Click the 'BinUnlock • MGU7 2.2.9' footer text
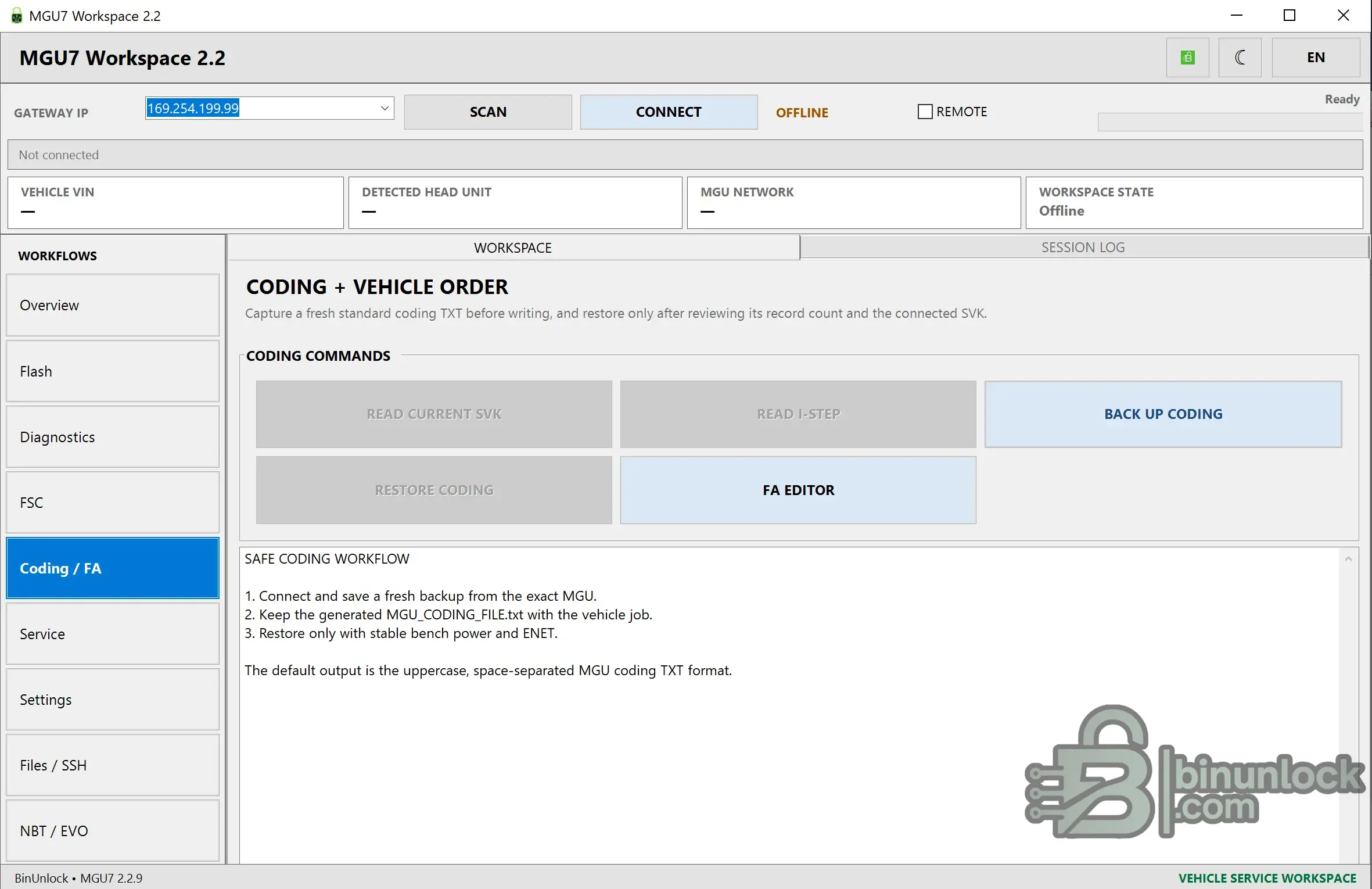This screenshot has width=1372, height=889. [78, 878]
